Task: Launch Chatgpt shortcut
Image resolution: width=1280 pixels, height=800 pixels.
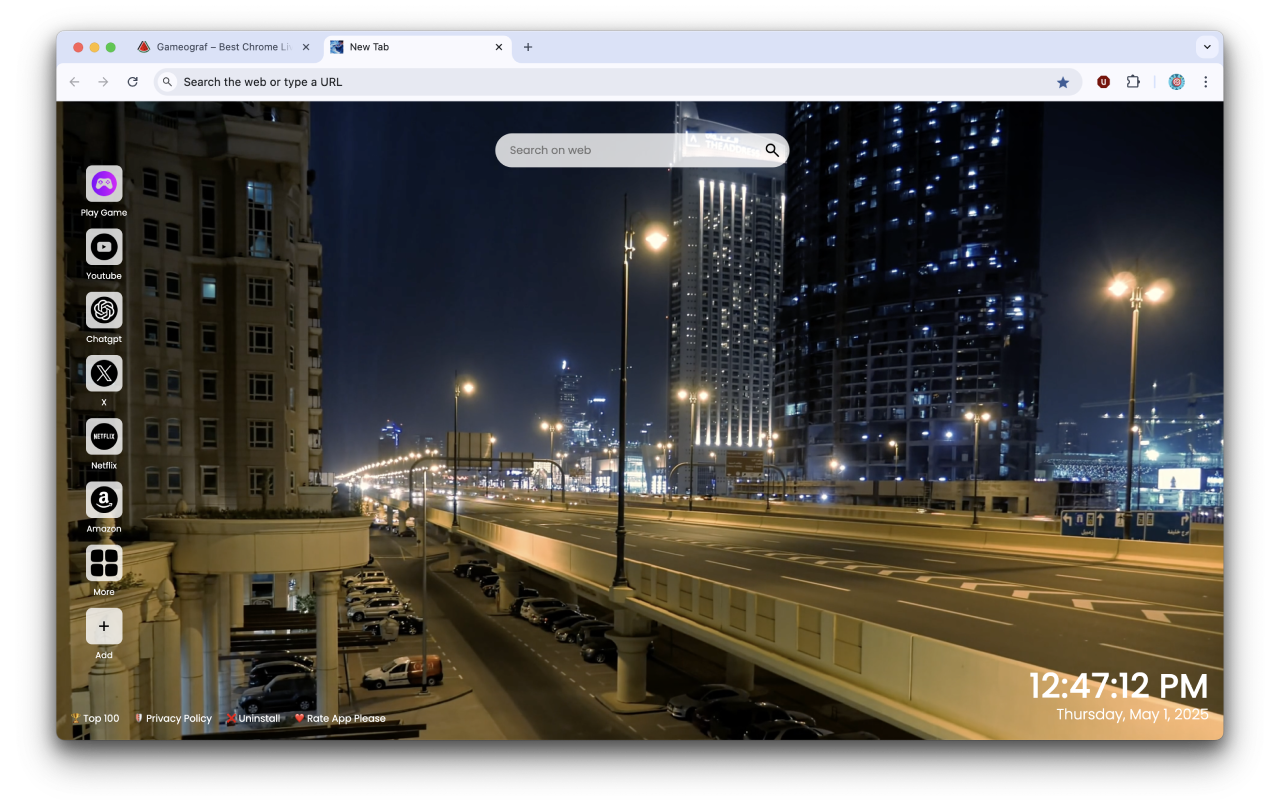Action: pyautogui.click(x=104, y=310)
